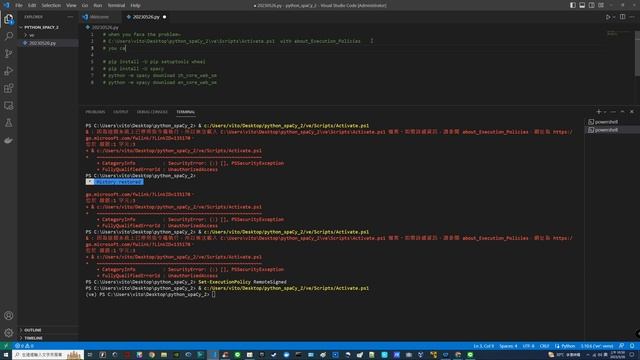The width and height of the screenshot is (640, 360).
Task: Open the Edit menu
Action: 32,5
